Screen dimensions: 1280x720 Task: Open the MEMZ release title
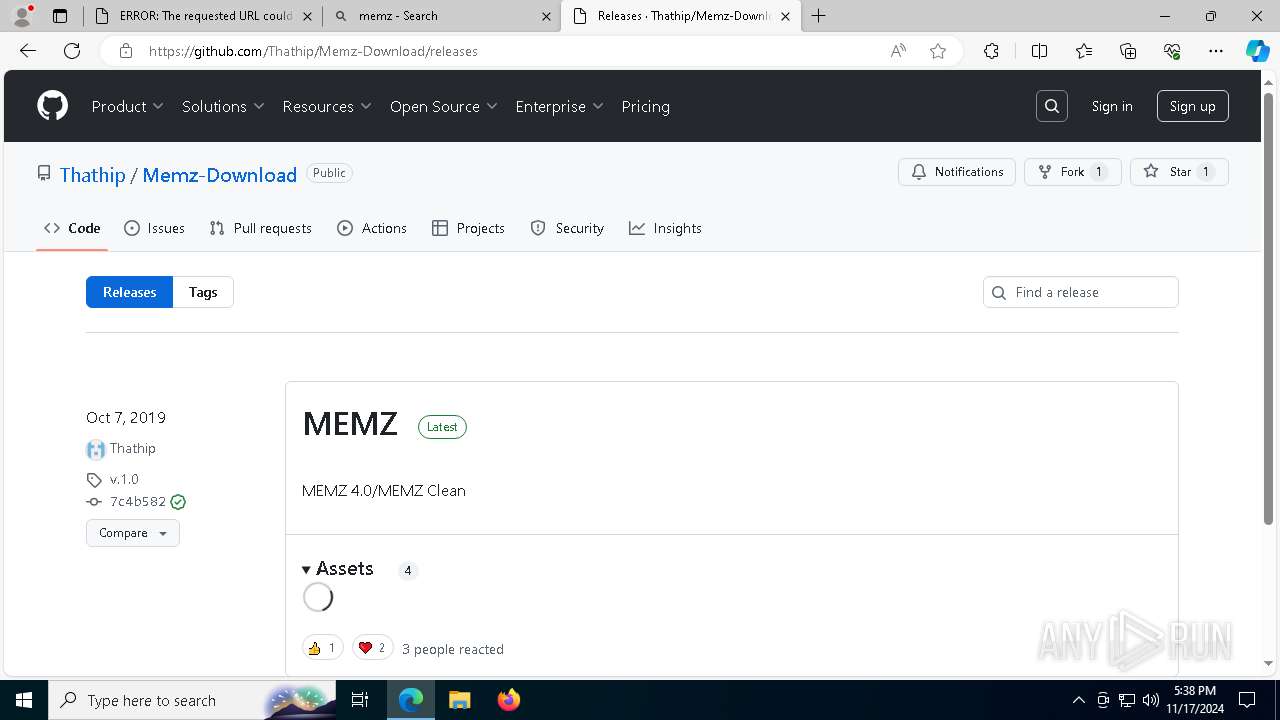350,424
